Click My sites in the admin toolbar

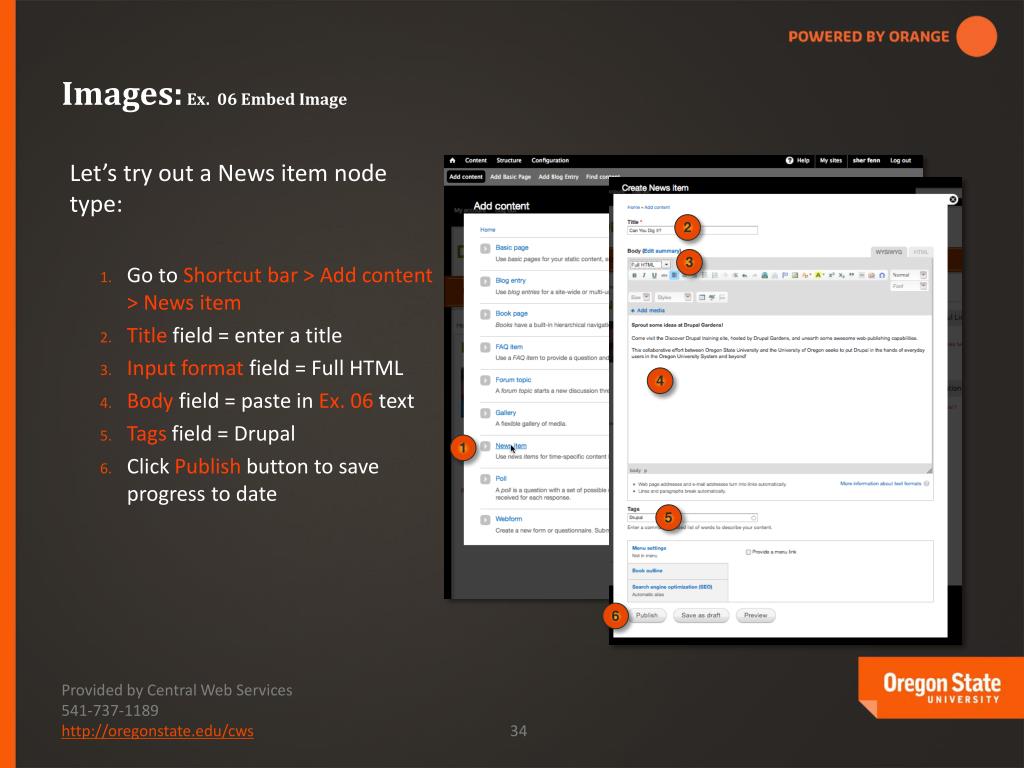831,160
